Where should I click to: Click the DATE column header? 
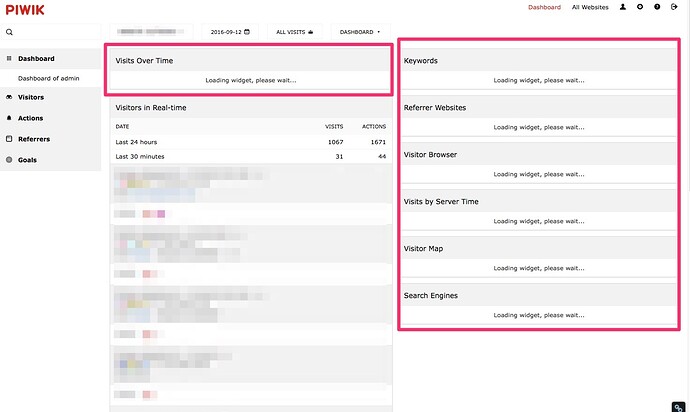[x=122, y=127]
